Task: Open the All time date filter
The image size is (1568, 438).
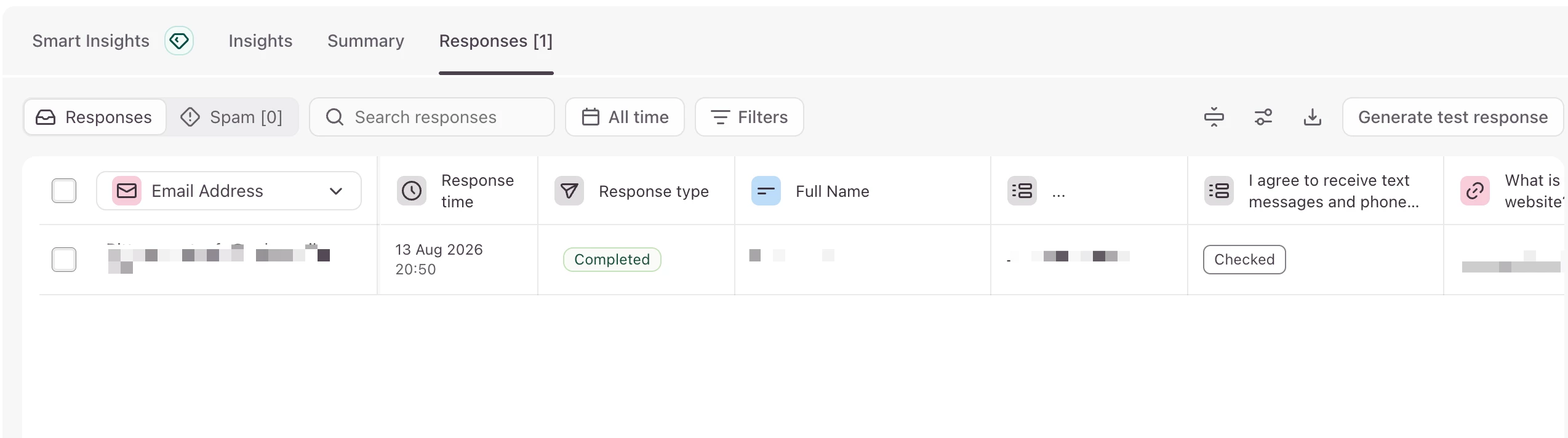Action: tap(625, 117)
